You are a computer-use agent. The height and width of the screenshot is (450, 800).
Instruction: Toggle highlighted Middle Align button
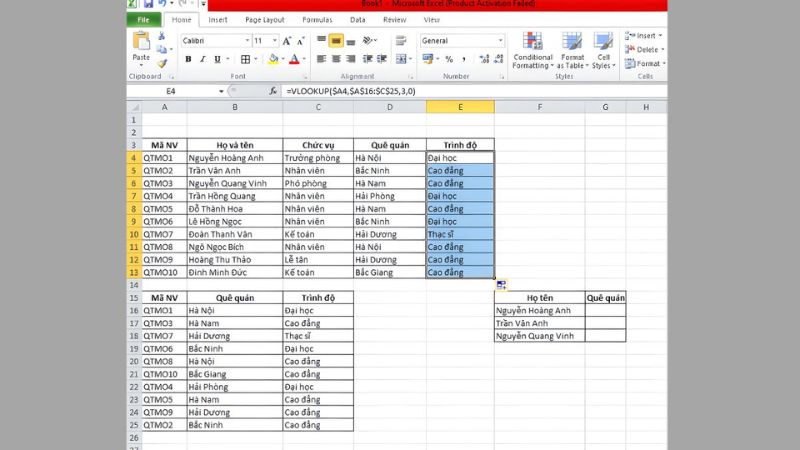pyautogui.click(x=336, y=40)
